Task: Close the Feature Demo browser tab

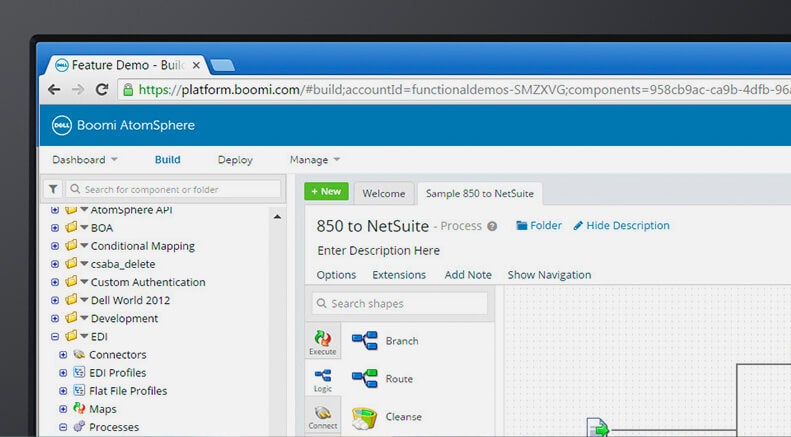Action: coord(196,66)
